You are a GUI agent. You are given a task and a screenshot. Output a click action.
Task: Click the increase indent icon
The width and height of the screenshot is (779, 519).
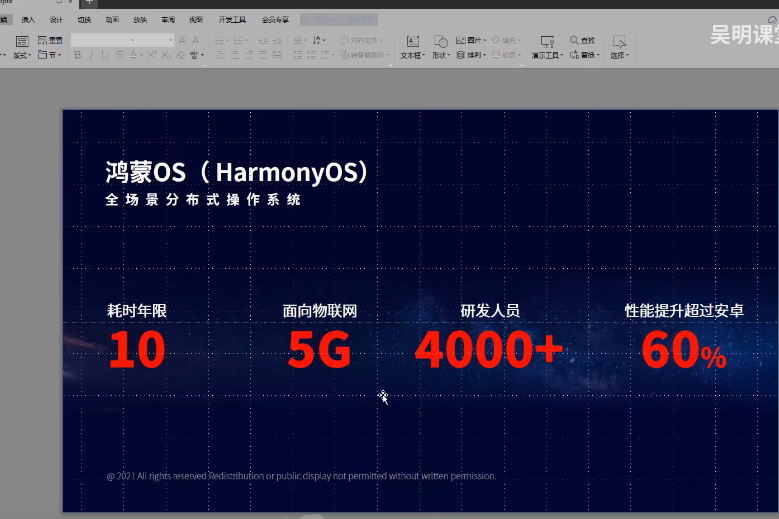(x=278, y=40)
